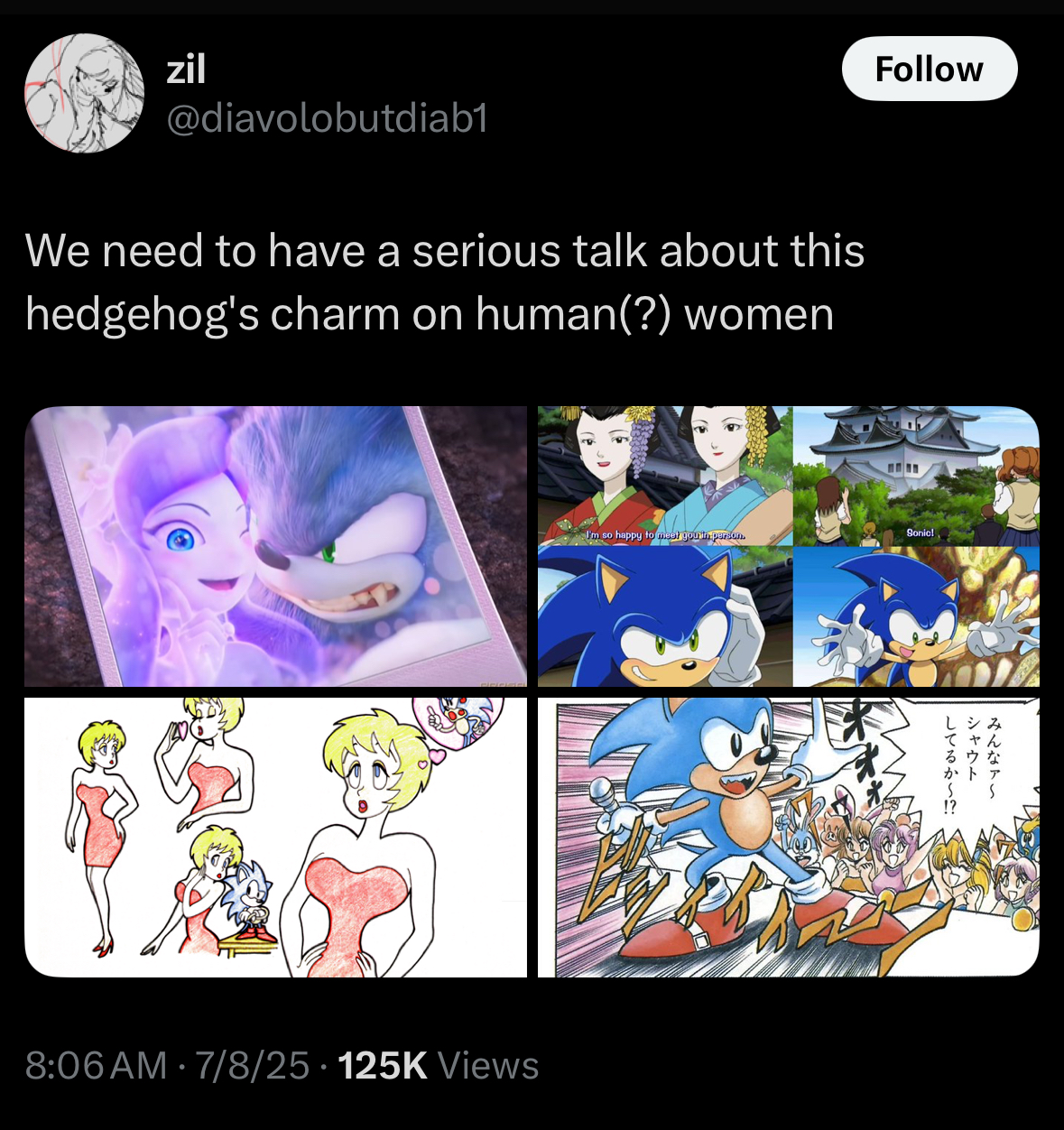Click the two geisha women anime panel
1064x1130 pixels.
point(665,476)
